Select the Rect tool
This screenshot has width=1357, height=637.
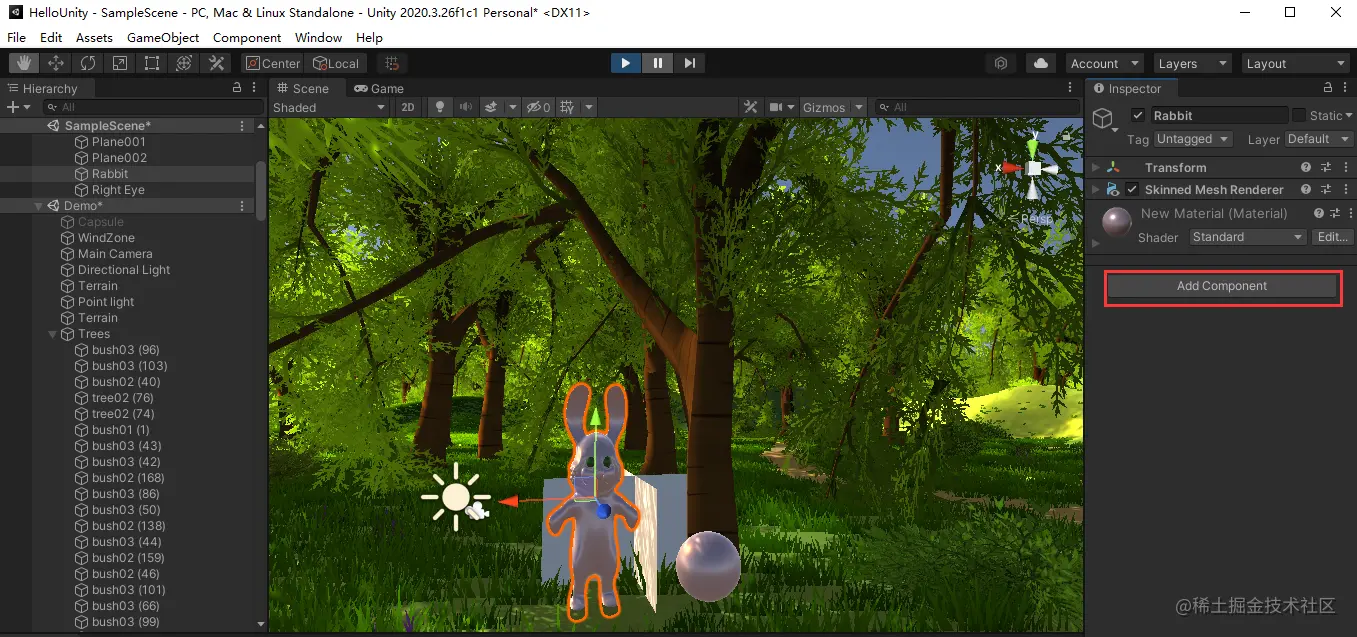point(152,63)
